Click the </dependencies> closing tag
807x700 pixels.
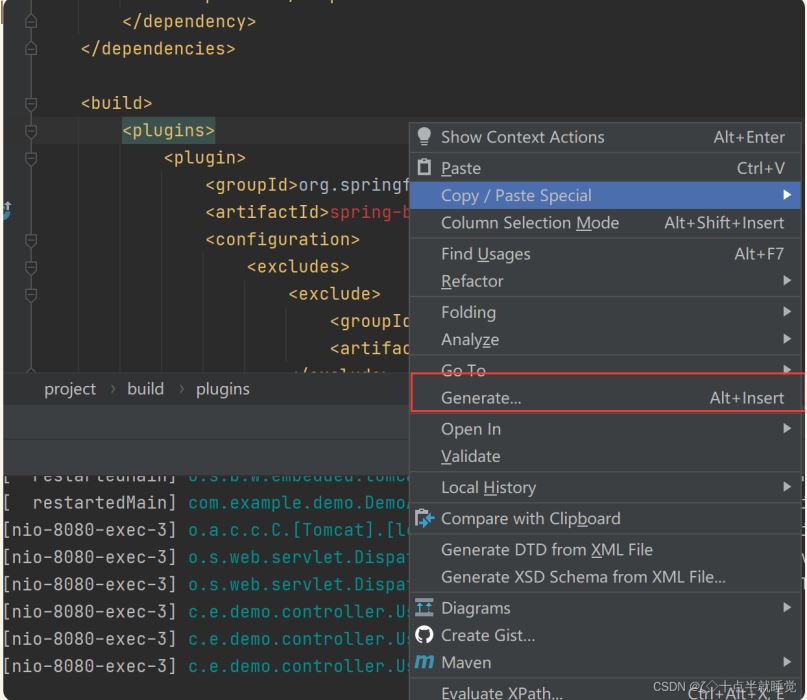tap(158, 48)
